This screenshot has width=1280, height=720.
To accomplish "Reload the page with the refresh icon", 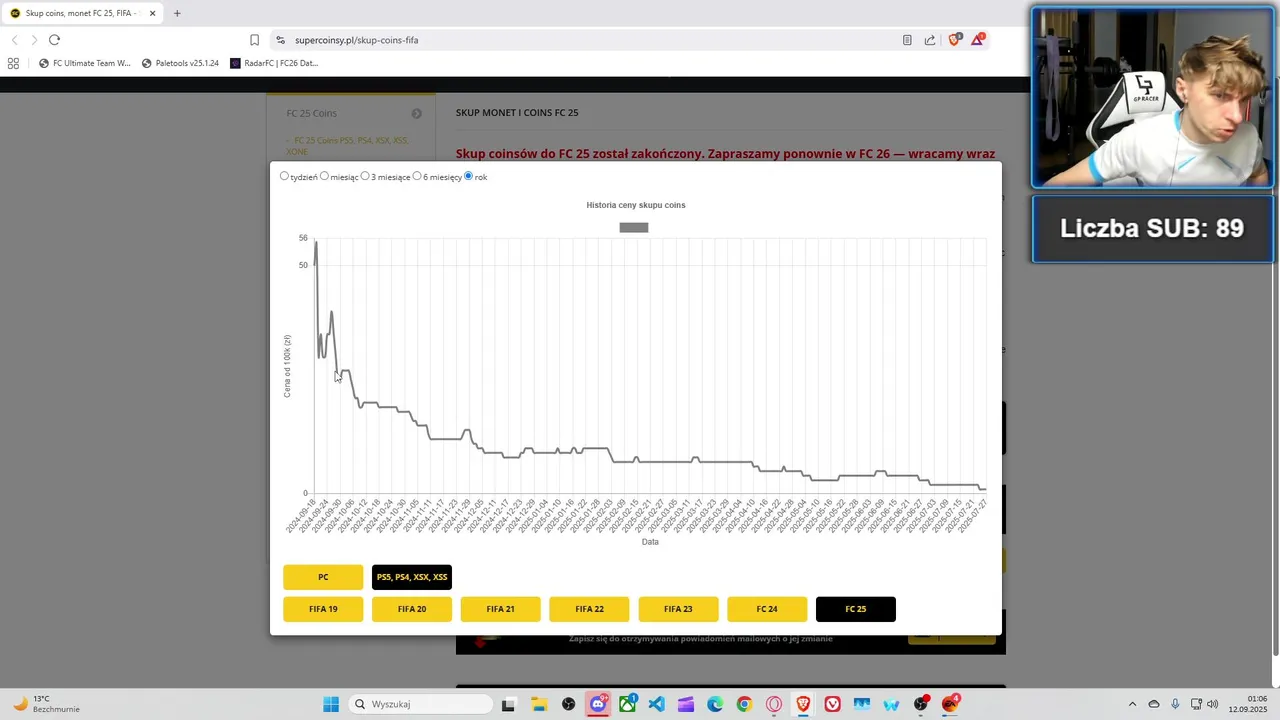I will pos(54,40).
